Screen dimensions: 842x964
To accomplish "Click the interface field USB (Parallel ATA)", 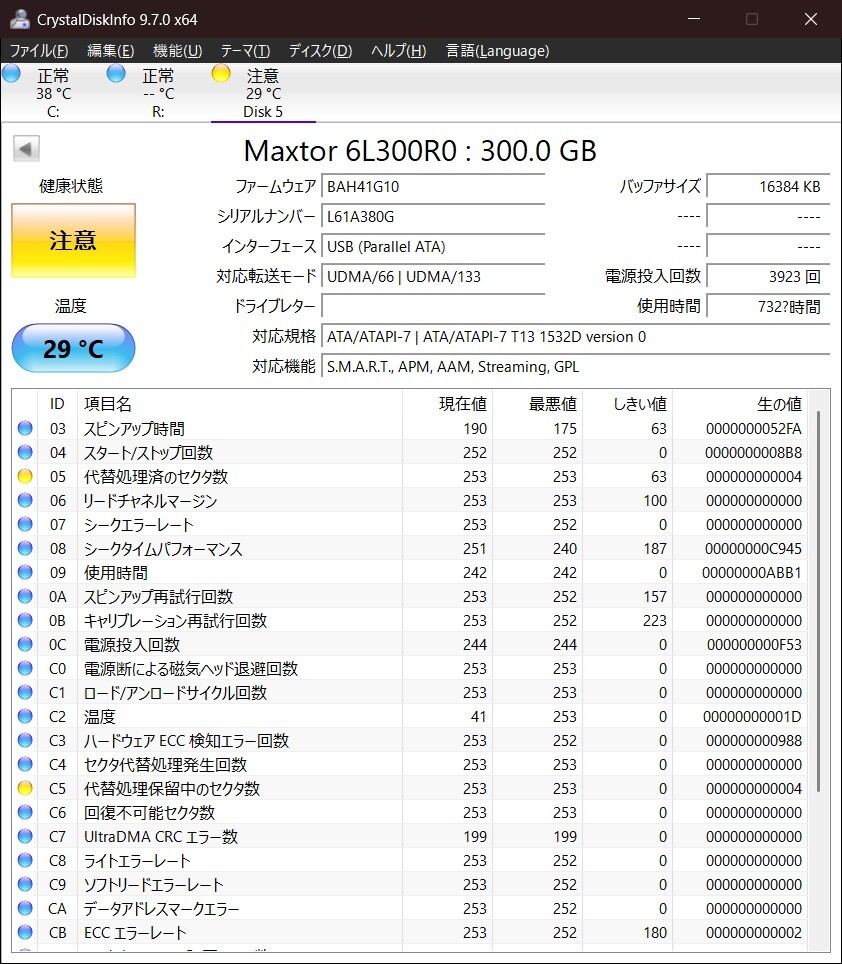I will coord(433,247).
